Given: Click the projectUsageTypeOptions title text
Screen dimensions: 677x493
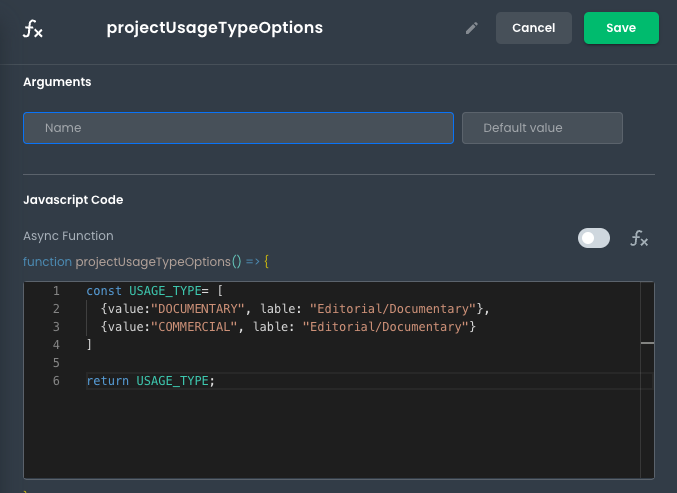Looking at the screenshot, I should (214, 28).
